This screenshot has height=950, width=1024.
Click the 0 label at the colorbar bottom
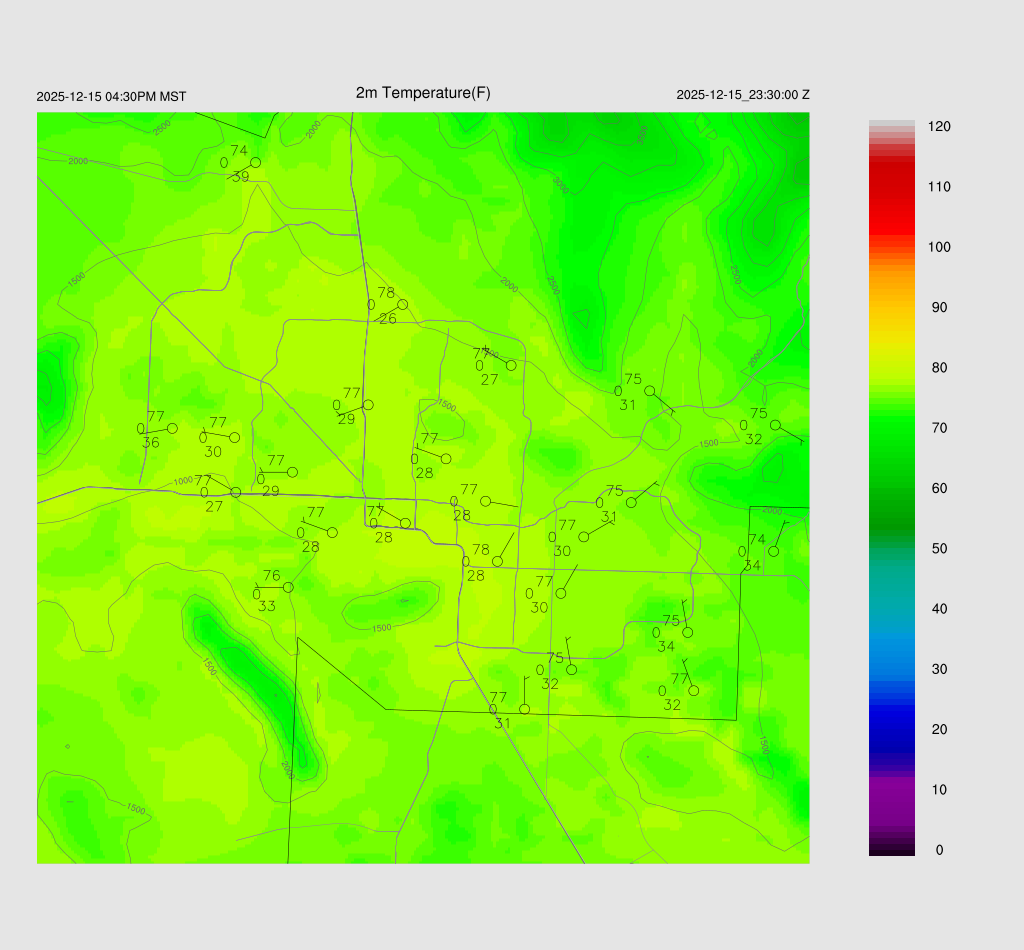pos(938,850)
